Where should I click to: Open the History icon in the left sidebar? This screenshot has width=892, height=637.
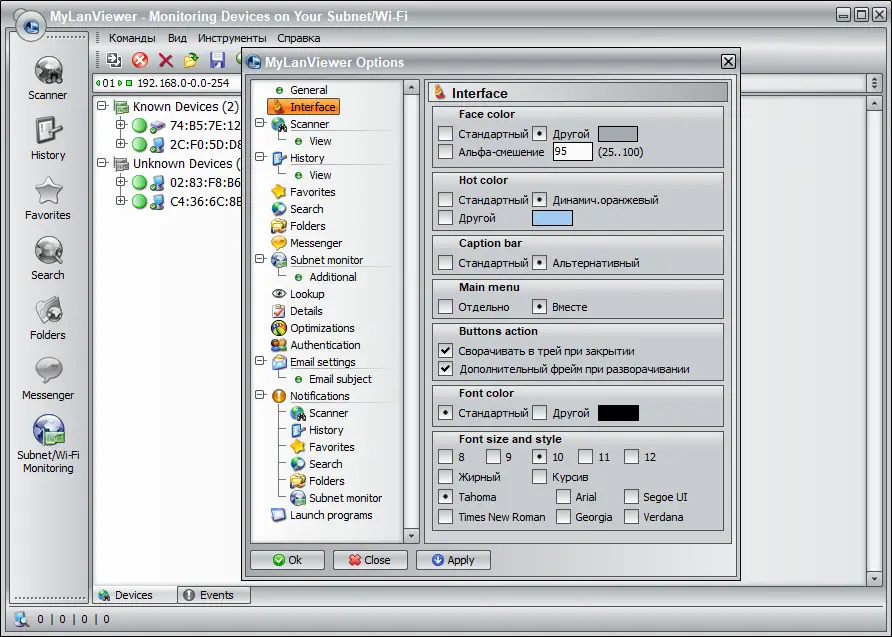tap(48, 131)
